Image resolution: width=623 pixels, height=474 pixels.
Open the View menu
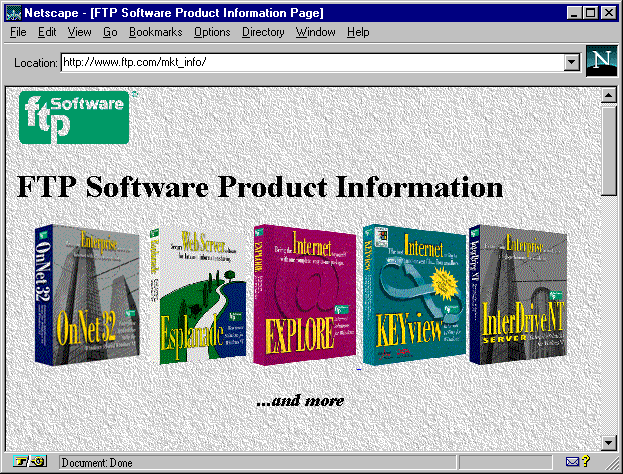(79, 32)
